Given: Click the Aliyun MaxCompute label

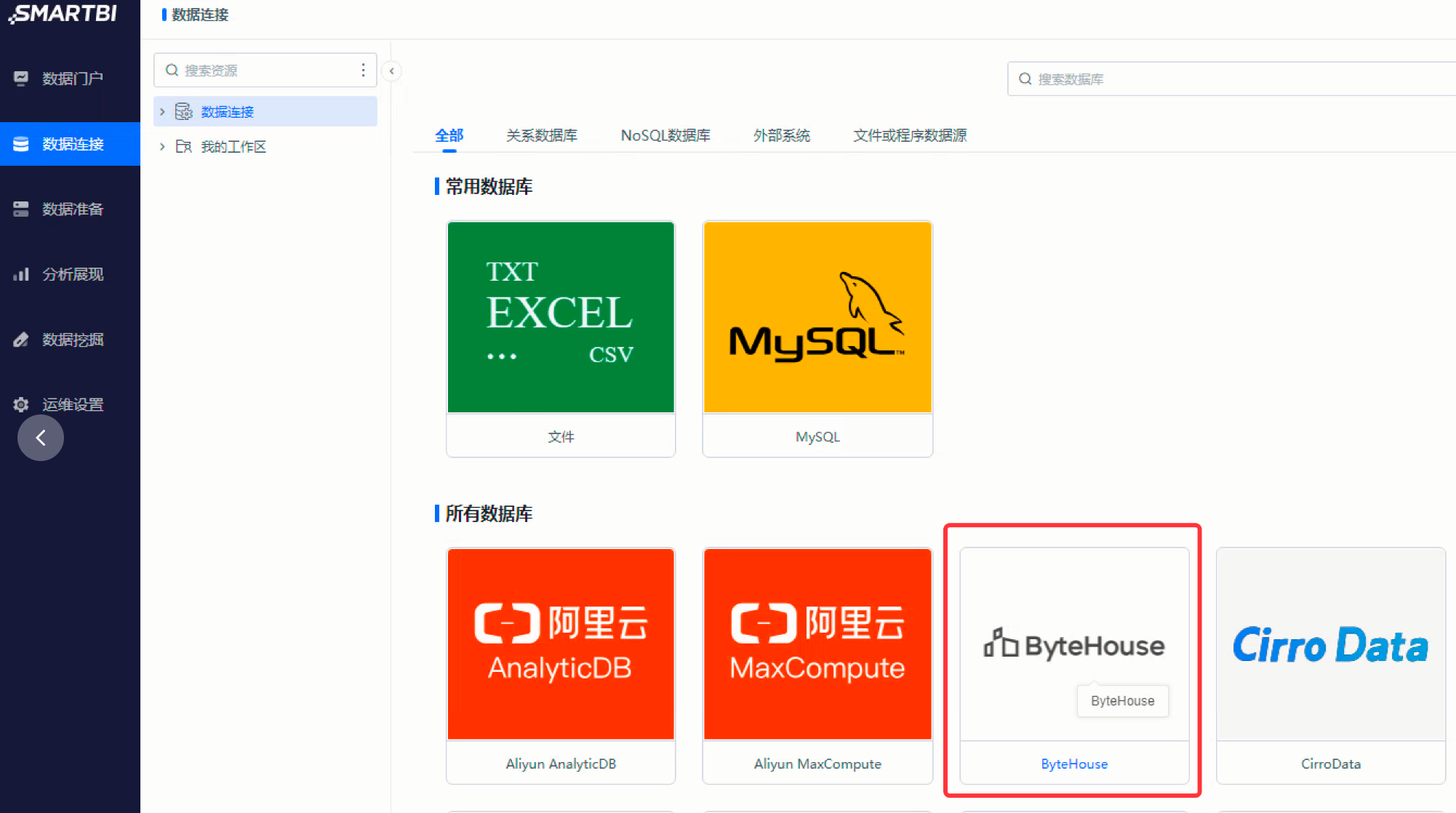Looking at the screenshot, I should pos(817,764).
